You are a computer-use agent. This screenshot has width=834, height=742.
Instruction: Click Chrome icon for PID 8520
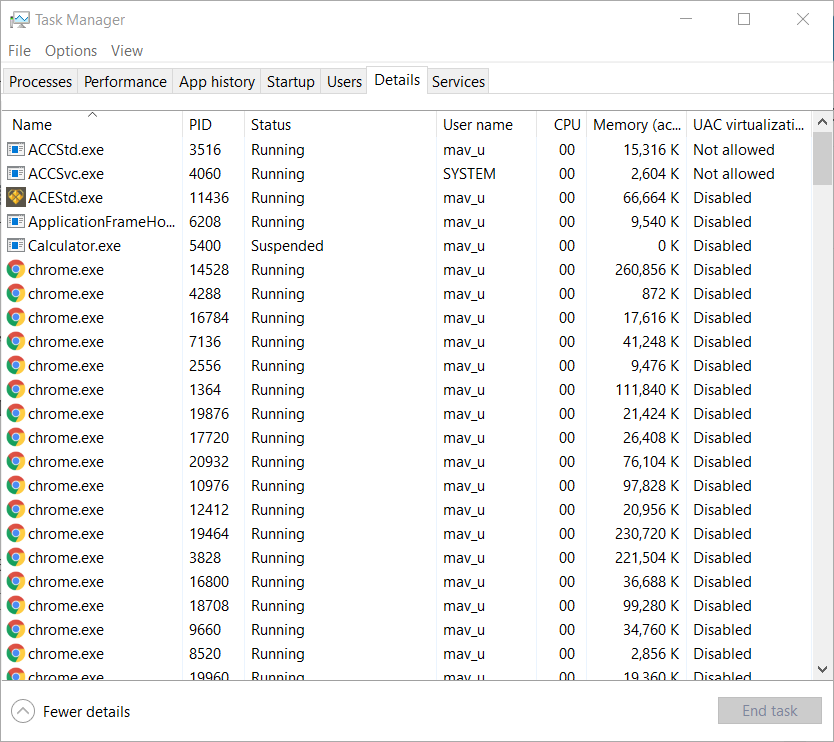(16, 653)
